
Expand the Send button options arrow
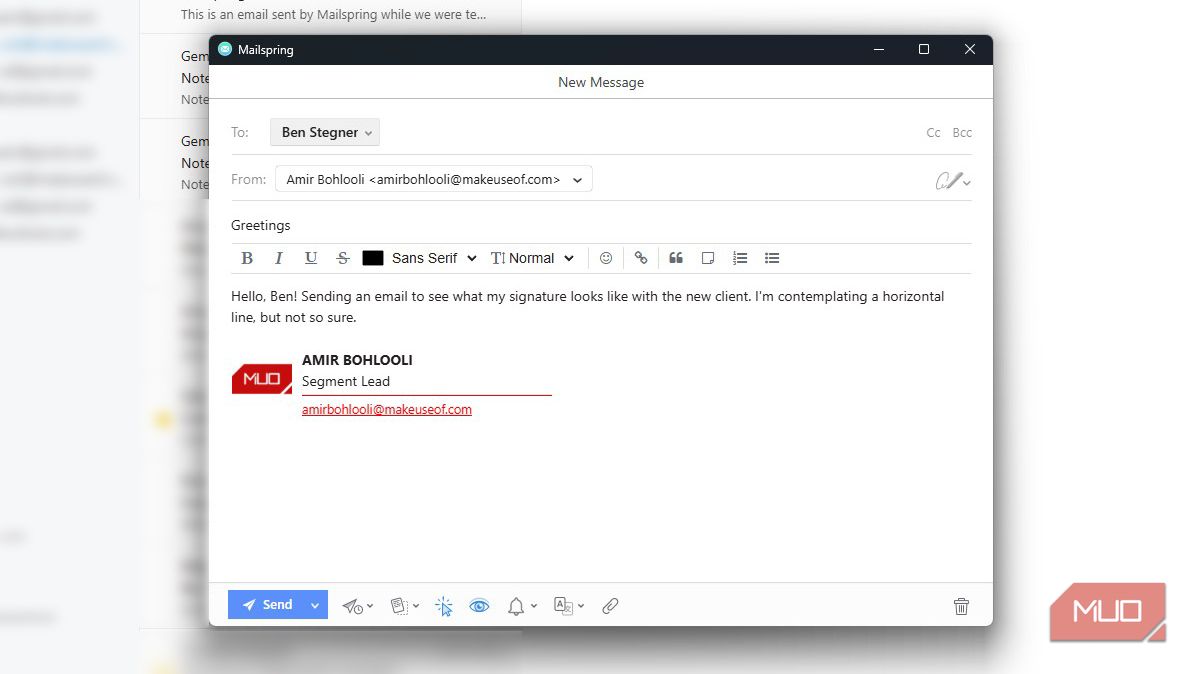point(315,604)
